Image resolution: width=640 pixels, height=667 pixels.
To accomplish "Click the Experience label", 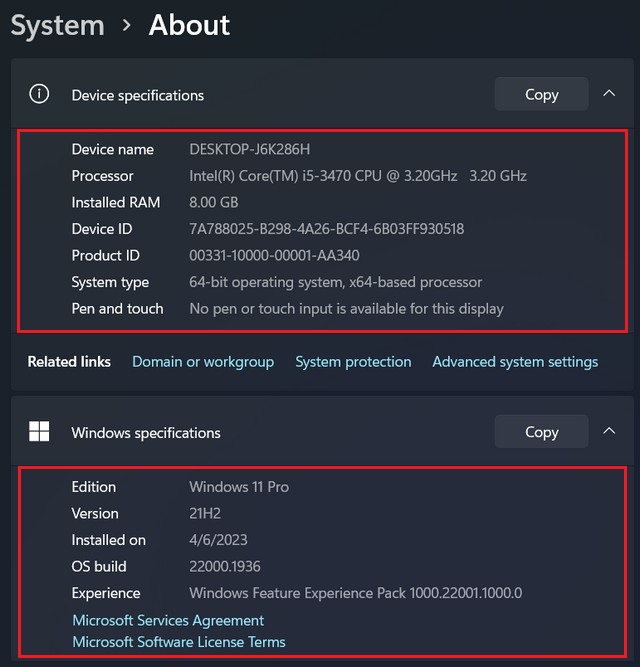I will 106,593.
